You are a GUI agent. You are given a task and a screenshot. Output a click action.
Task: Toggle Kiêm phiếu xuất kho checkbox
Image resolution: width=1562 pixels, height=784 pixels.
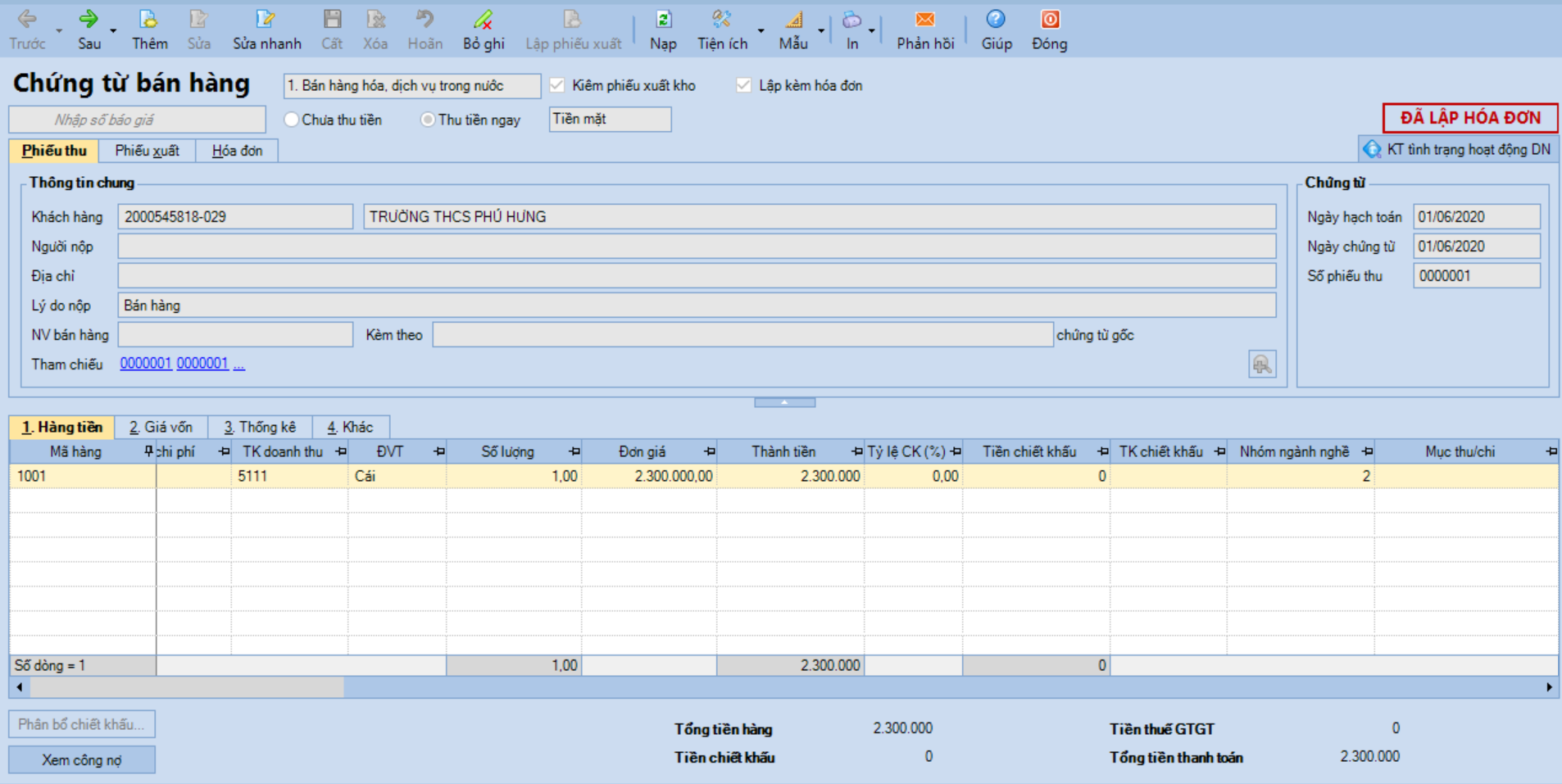[557, 85]
